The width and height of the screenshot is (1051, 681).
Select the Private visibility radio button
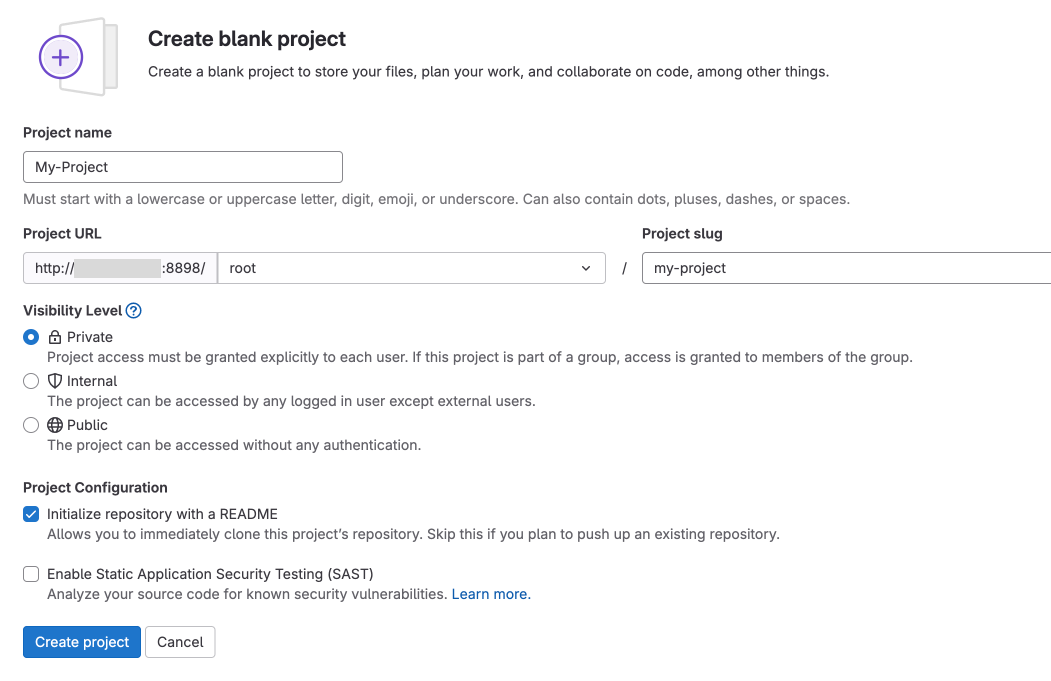[x=31, y=336]
